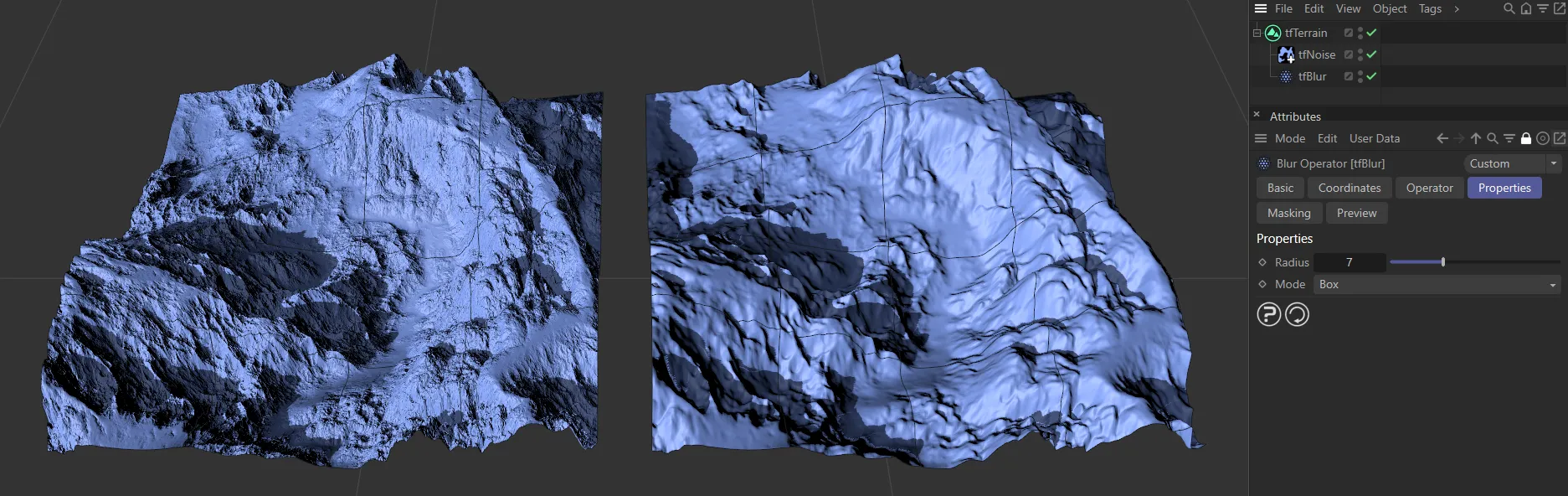Click the Object Manager search magnifier

pos(1509,8)
